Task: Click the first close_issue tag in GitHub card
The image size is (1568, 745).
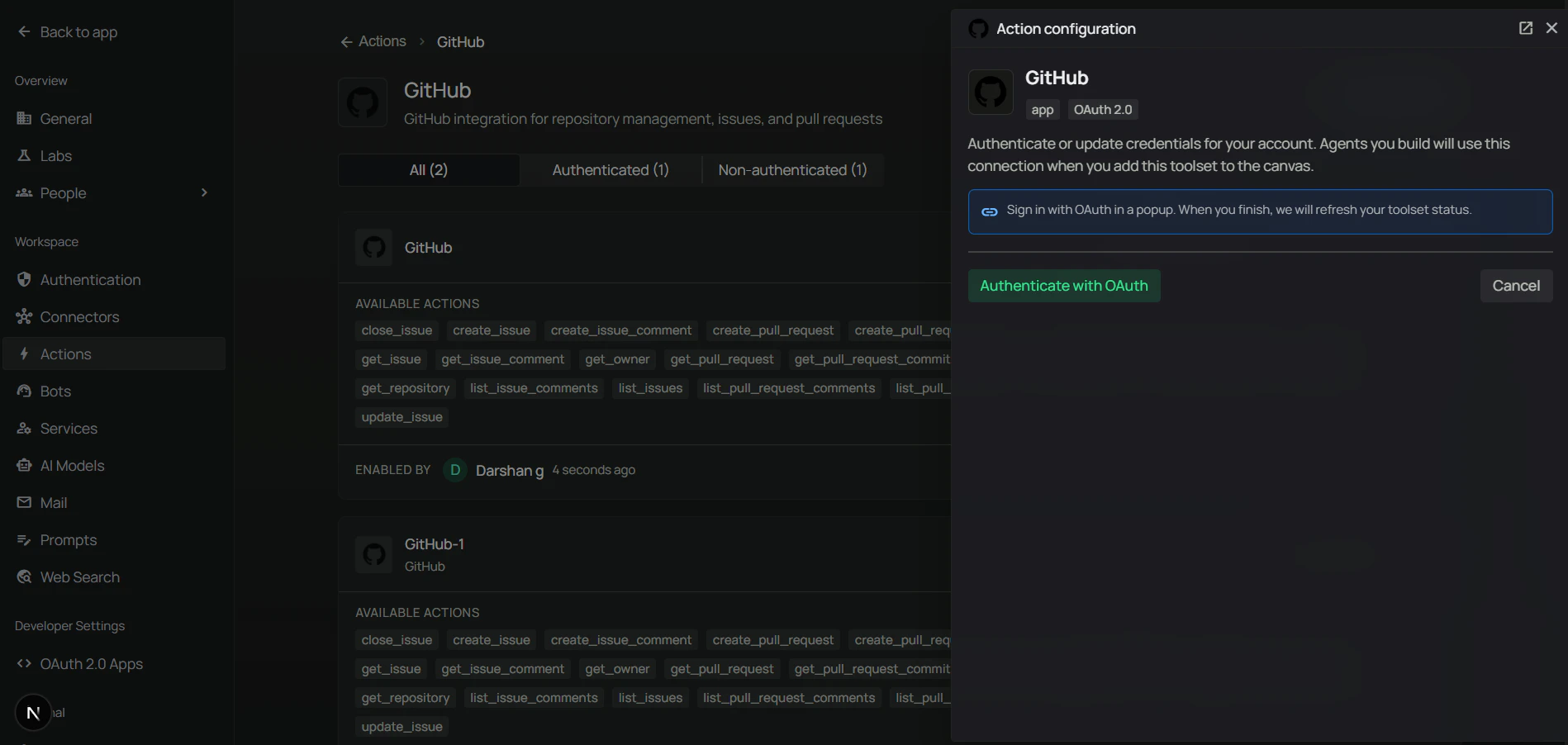Action: pyautogui.click(x=397, y=330)
